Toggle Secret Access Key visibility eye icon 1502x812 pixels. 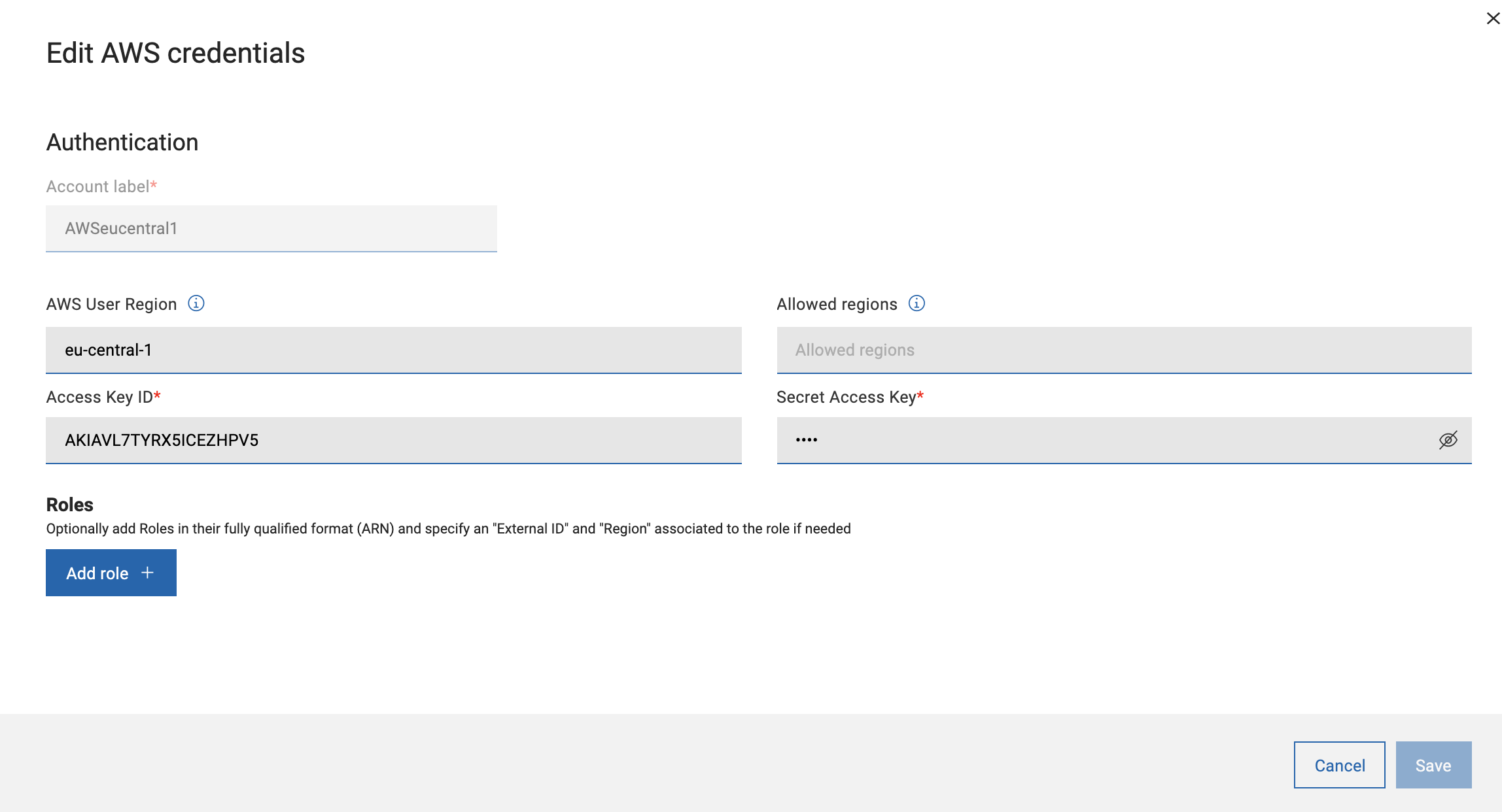click(x=1448, y=440)
